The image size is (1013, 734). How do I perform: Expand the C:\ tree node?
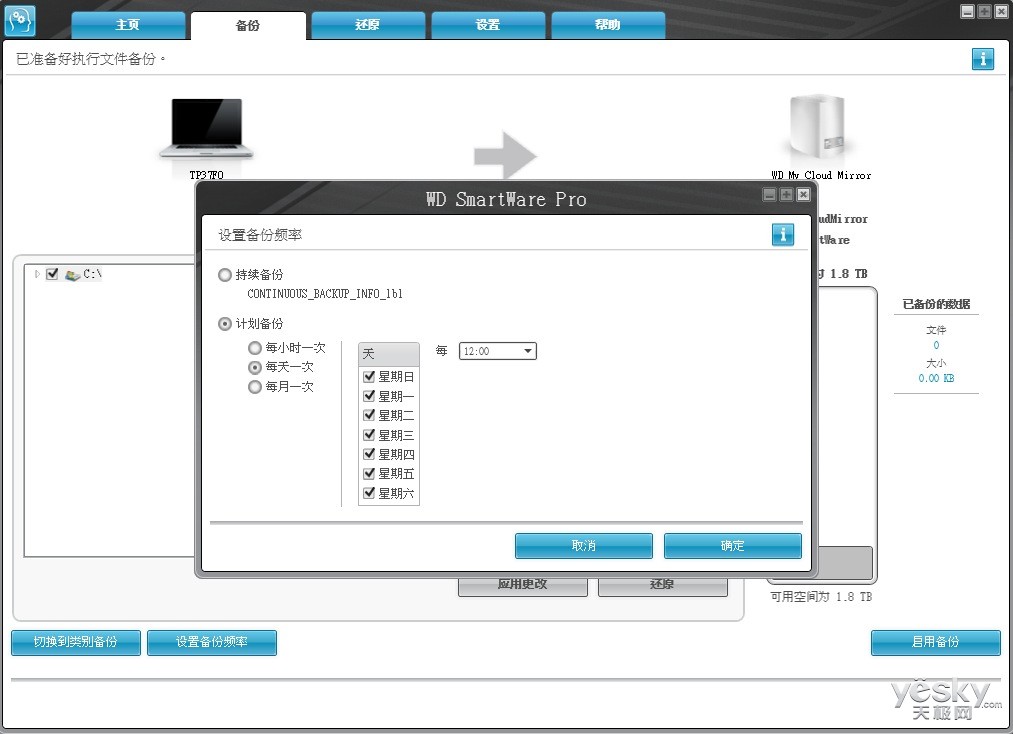point(37,274)
